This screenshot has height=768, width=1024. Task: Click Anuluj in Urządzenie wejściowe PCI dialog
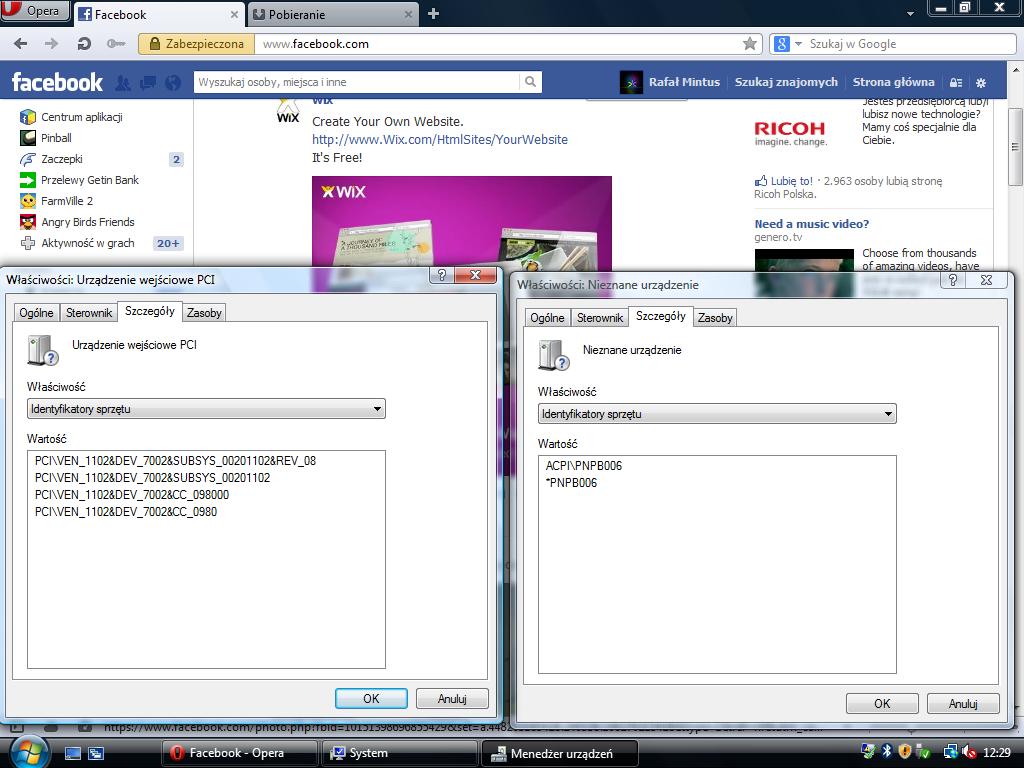click(452, 699)
